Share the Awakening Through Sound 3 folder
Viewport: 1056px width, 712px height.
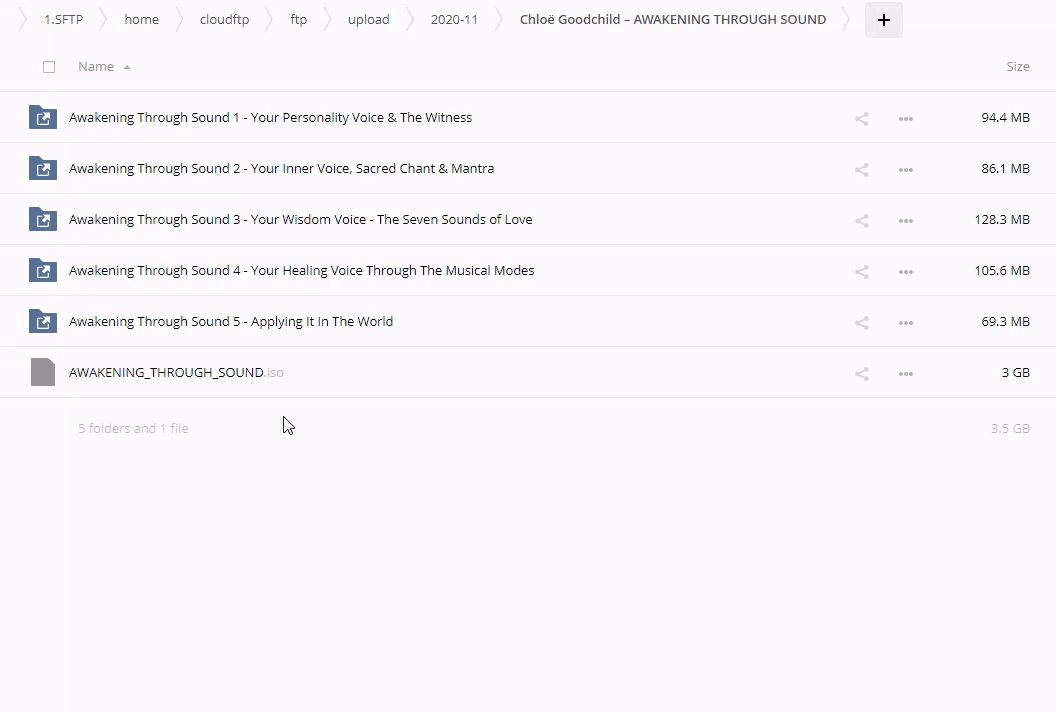[x=861, y=220]
